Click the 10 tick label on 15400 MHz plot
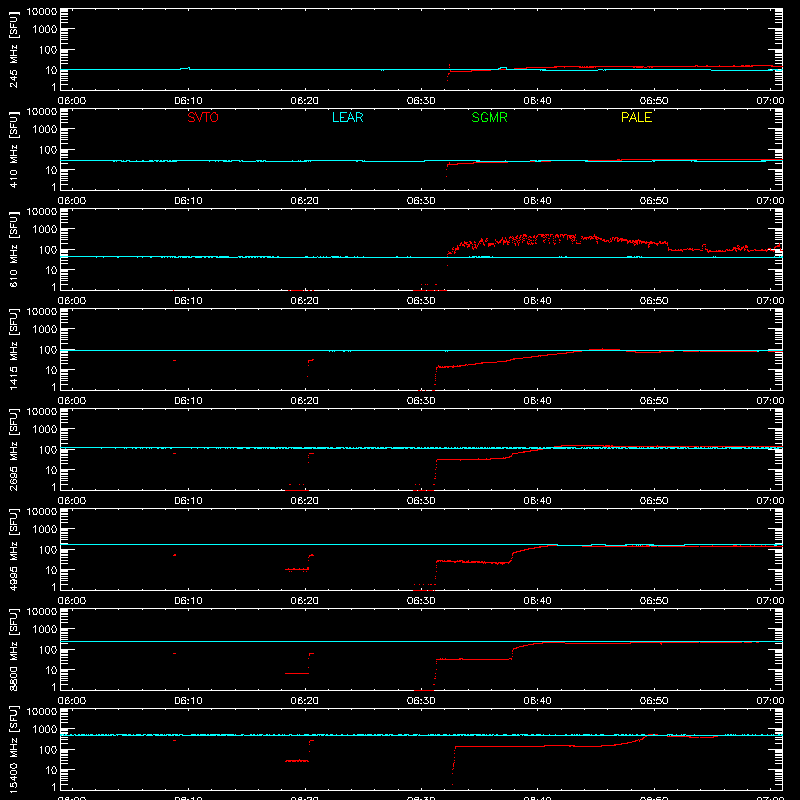The image size is (800, 800). [x=51, y=770]
